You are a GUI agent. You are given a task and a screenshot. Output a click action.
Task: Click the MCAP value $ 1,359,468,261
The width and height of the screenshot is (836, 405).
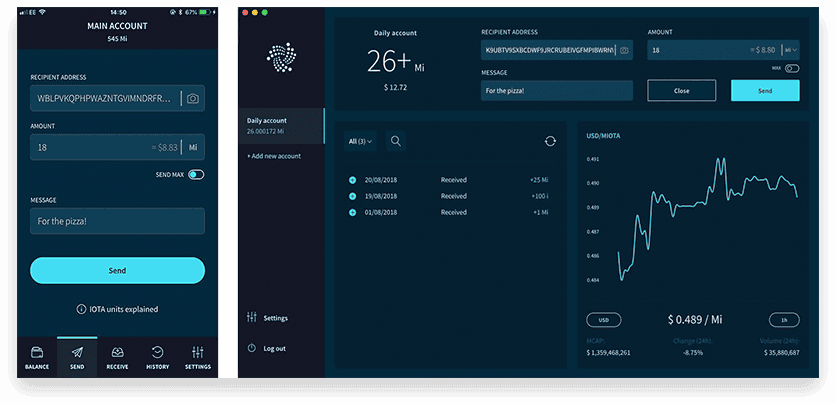point(608,353)
